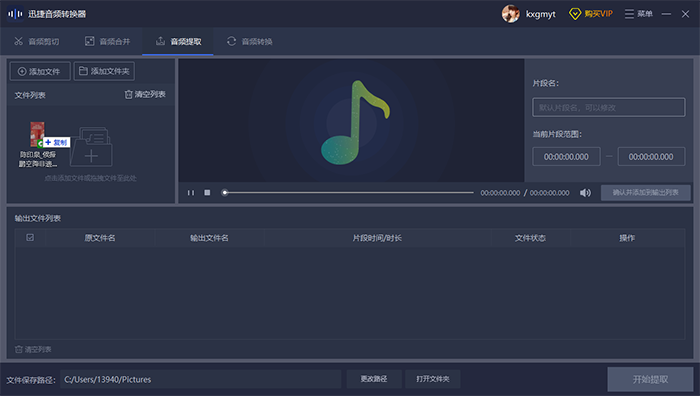This screenshot has width=700, height=396.
Task: Click the app logo icon in title bar
Action: pos(15,14)
